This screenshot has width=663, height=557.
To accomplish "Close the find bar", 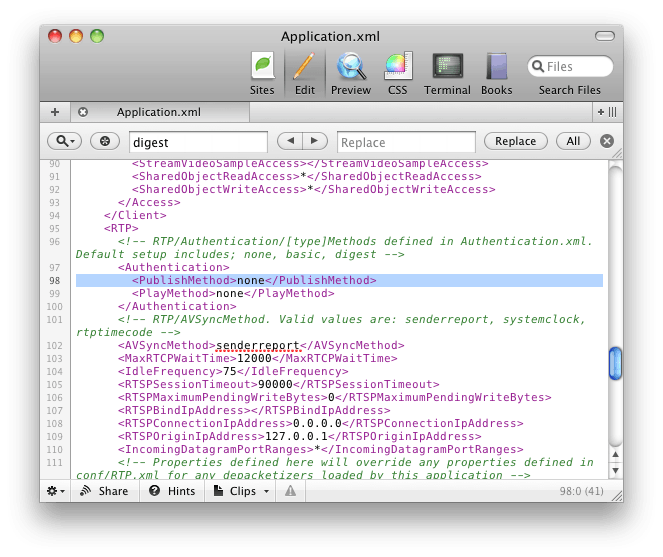I will (607, 141).
